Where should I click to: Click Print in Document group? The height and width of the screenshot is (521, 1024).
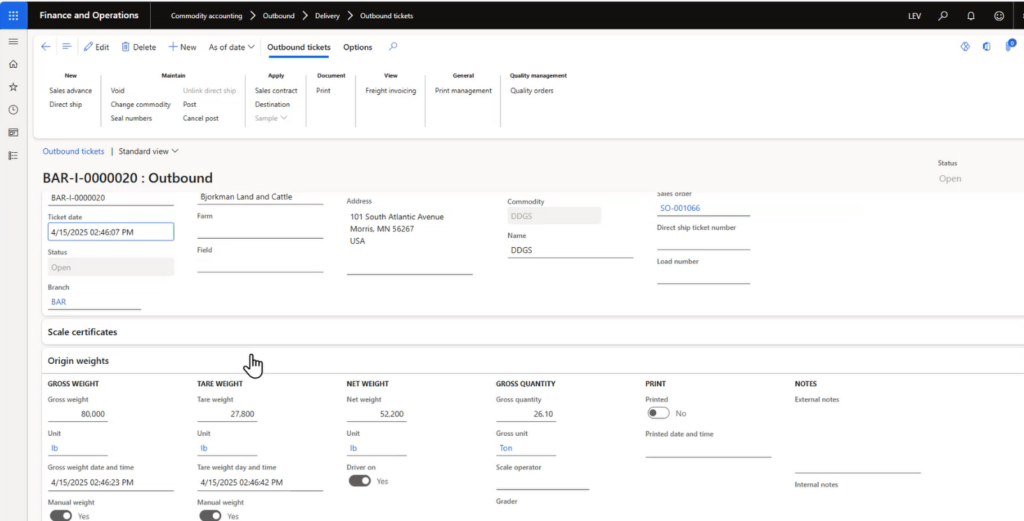tap(323, 91)
